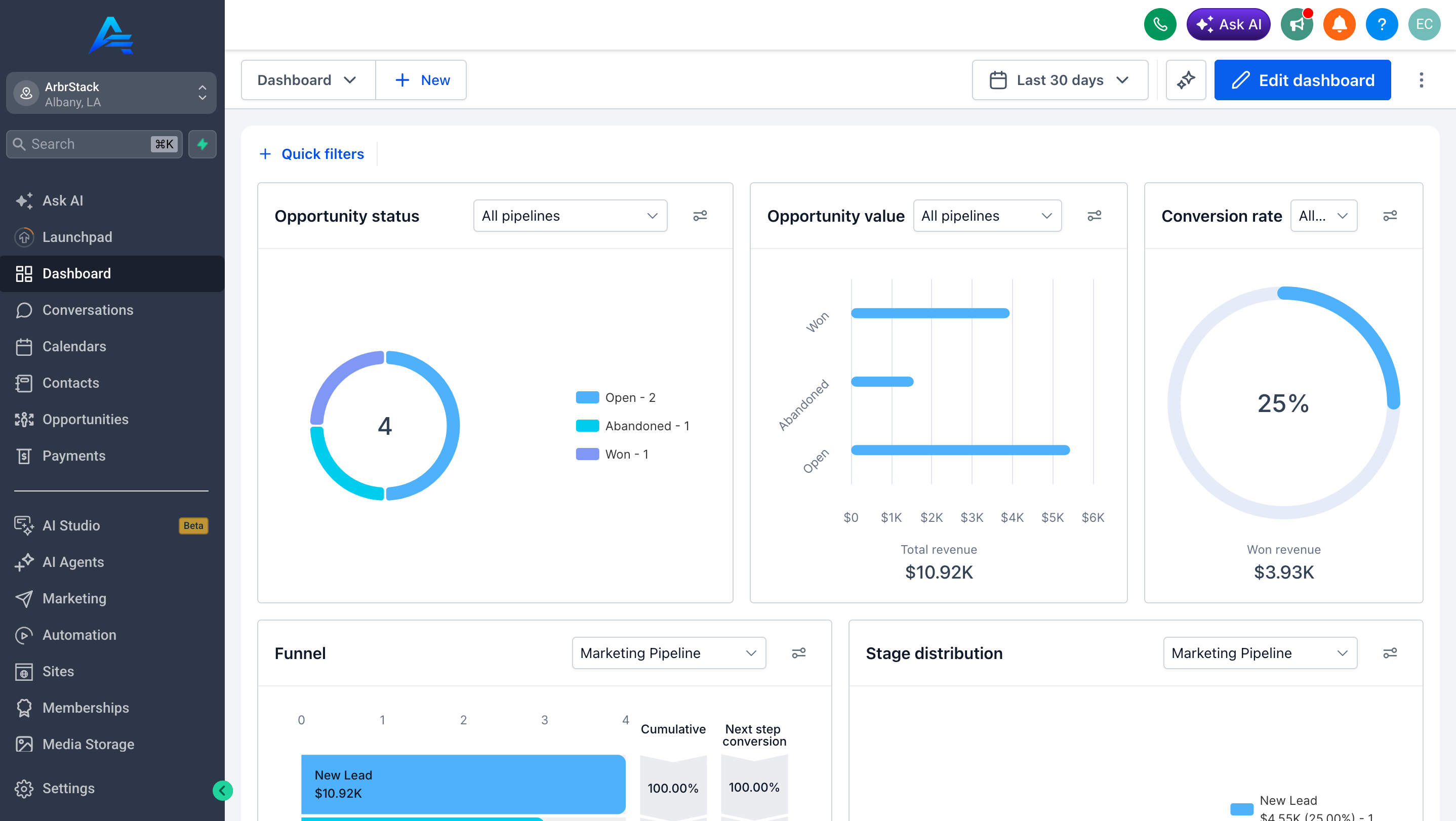The image size is (1456, 821).
Task: Click the sparkle AI insights icon in toolbar
Action: coord(1186,80)
